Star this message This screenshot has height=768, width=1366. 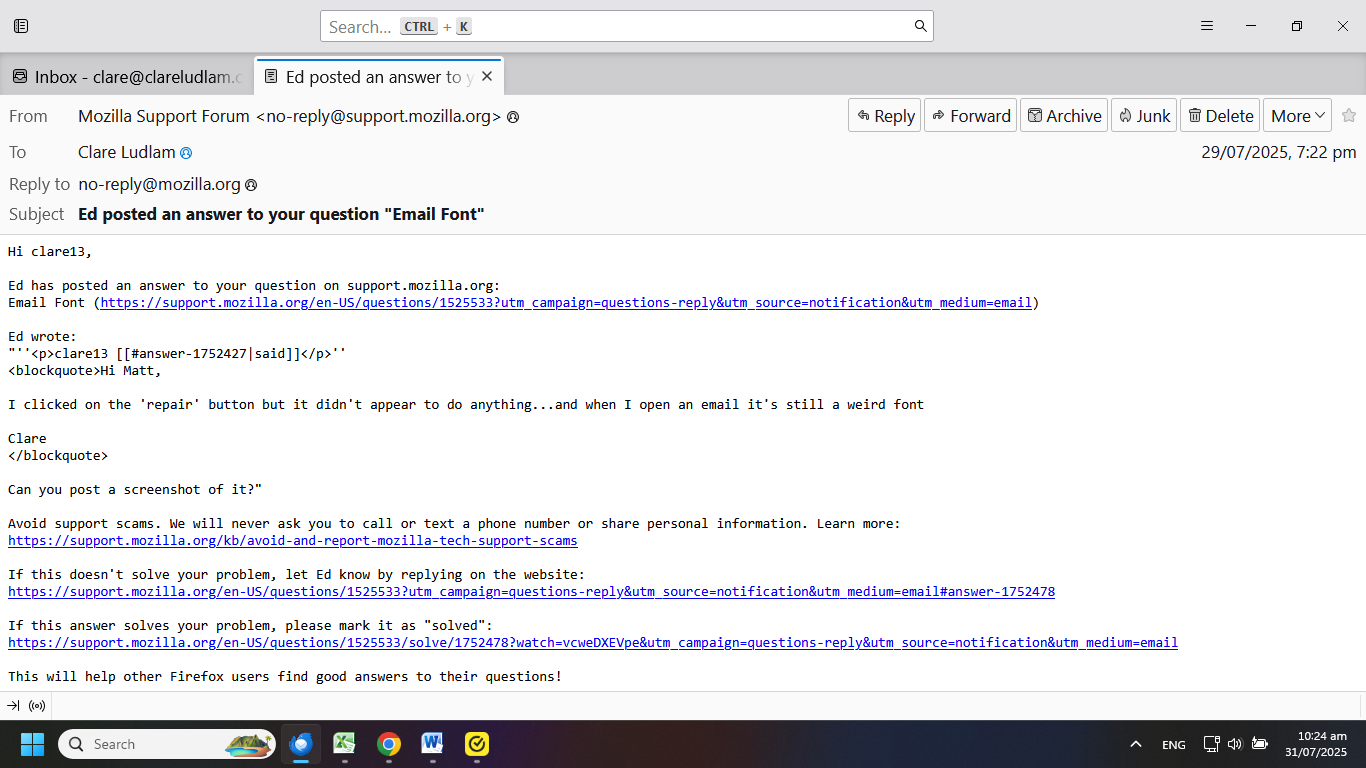1349,116
